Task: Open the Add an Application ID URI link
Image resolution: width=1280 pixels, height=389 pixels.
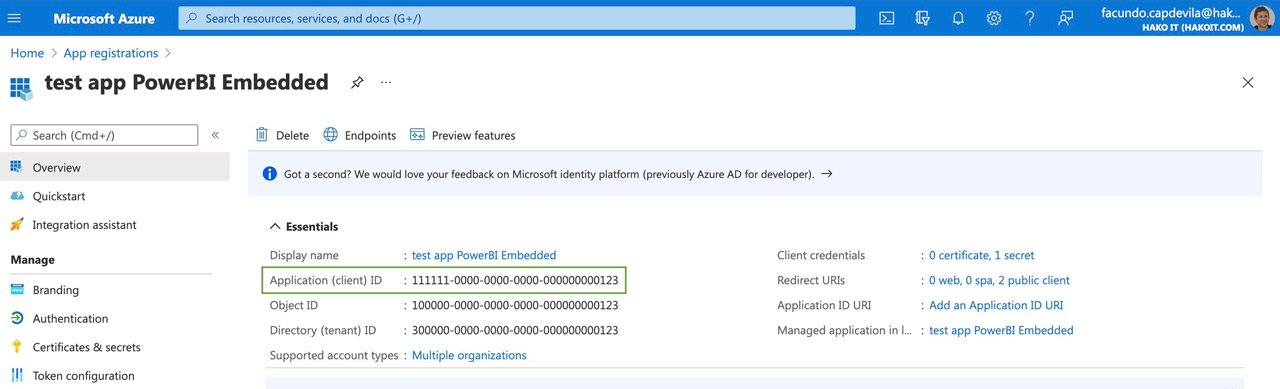Action: 996,305
